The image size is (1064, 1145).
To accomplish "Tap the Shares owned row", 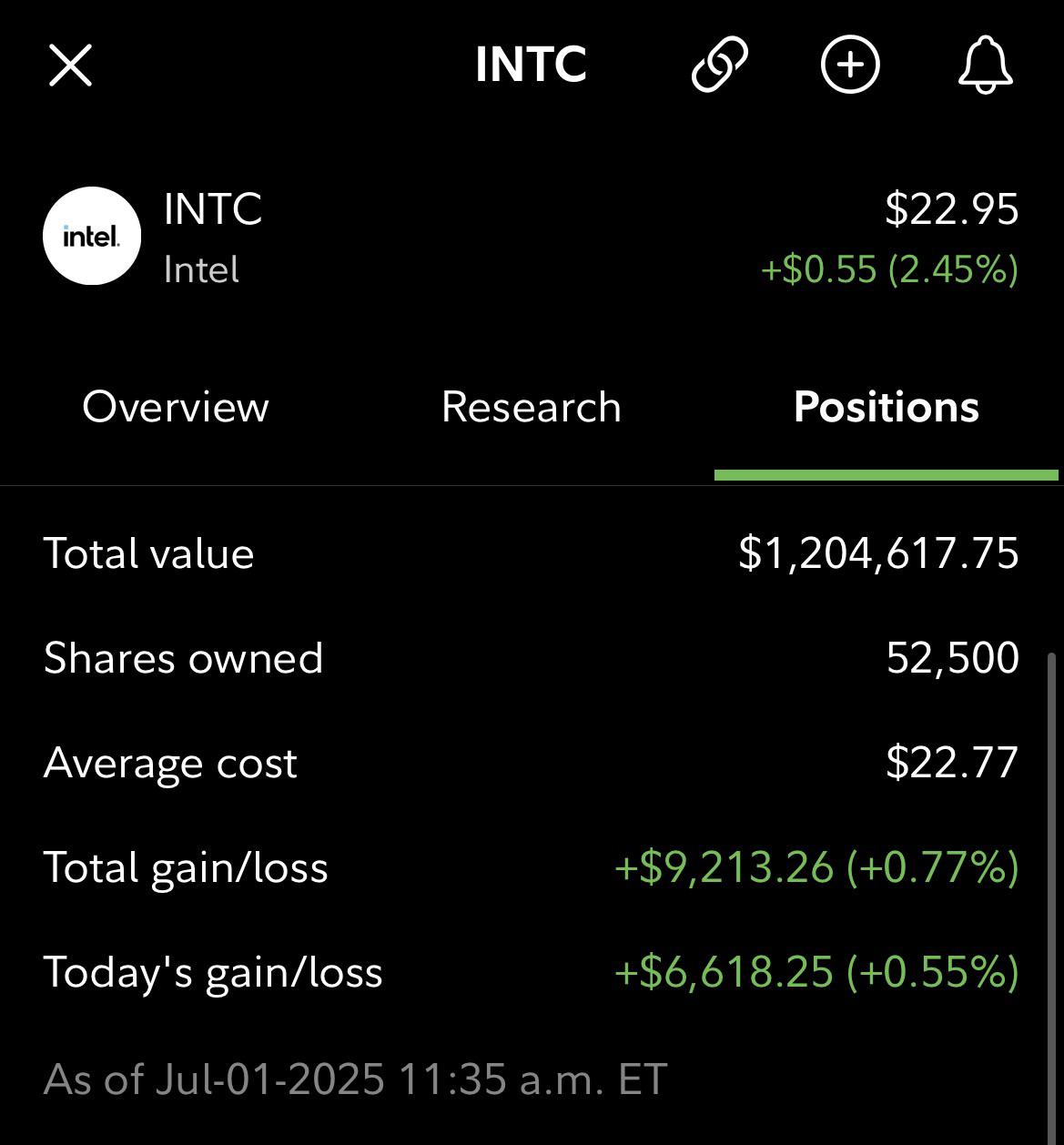I will click(532, 658).
